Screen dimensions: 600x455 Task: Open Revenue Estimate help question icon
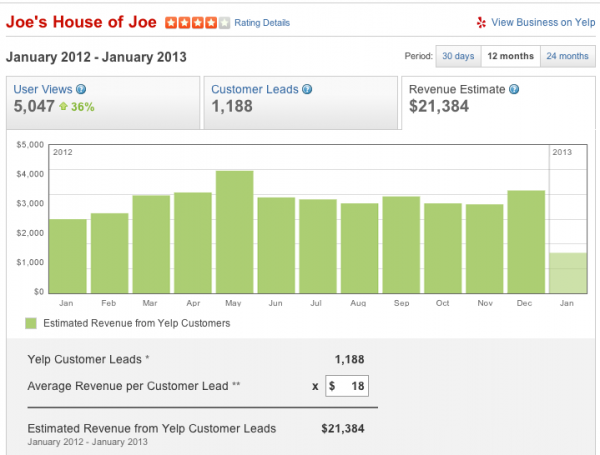pyautogui.click(x=514, y=89)
